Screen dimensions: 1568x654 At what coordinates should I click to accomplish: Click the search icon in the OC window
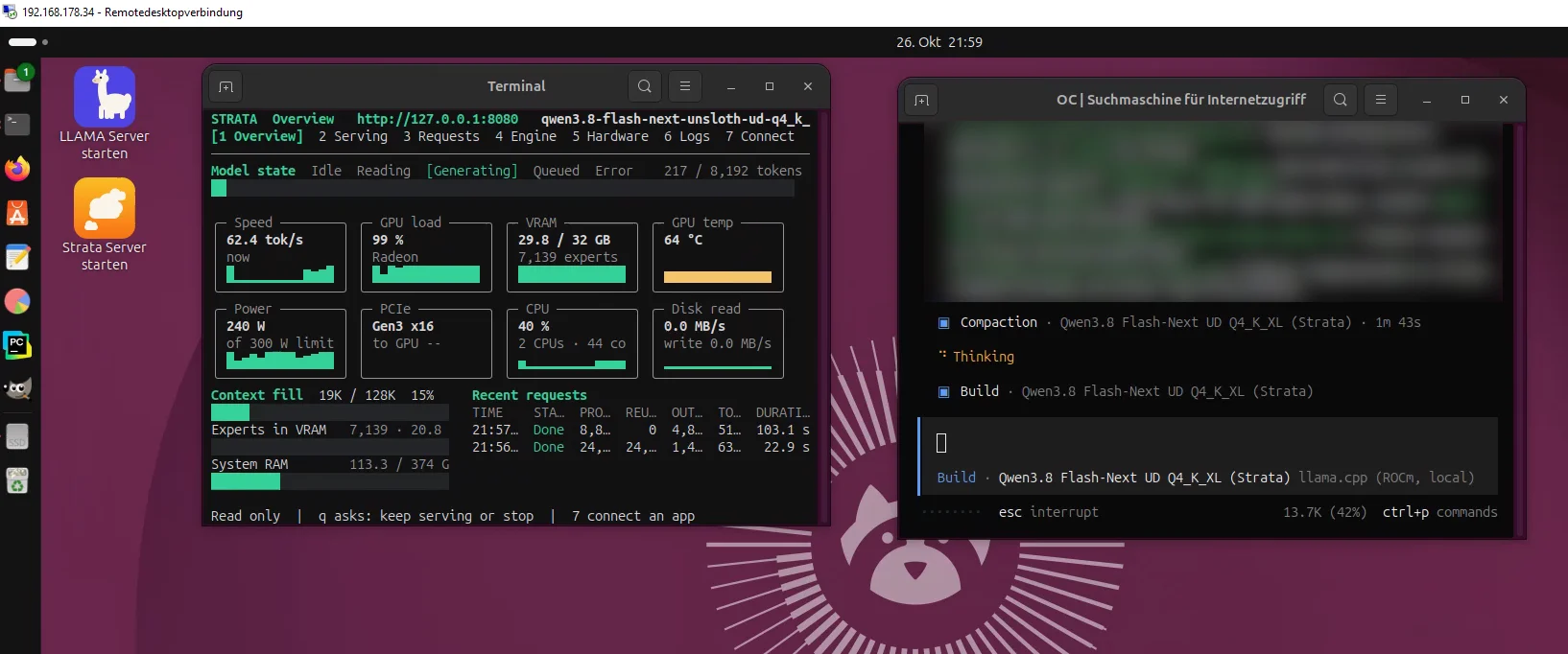(x=1341, y=100)
